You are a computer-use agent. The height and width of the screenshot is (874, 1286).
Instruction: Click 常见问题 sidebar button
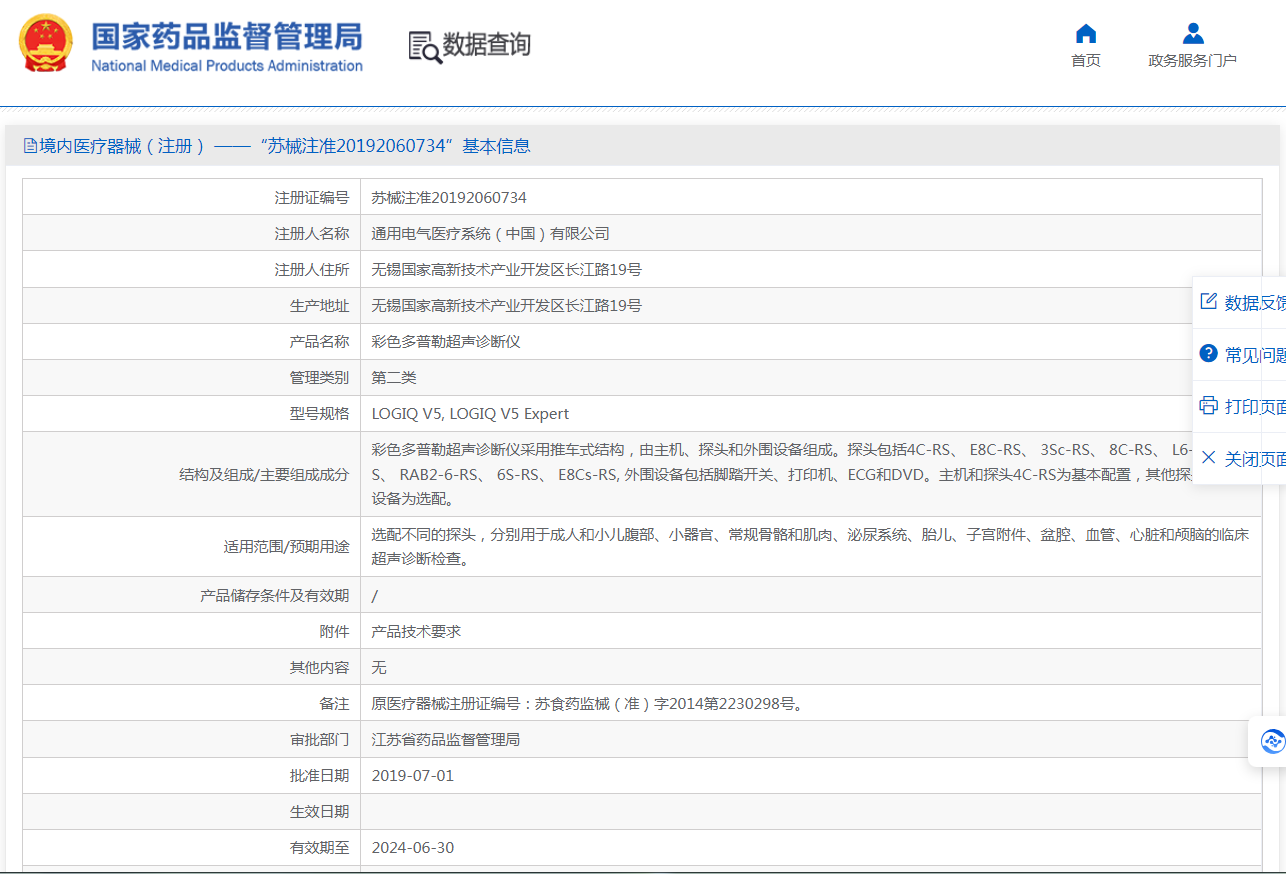1241,354
